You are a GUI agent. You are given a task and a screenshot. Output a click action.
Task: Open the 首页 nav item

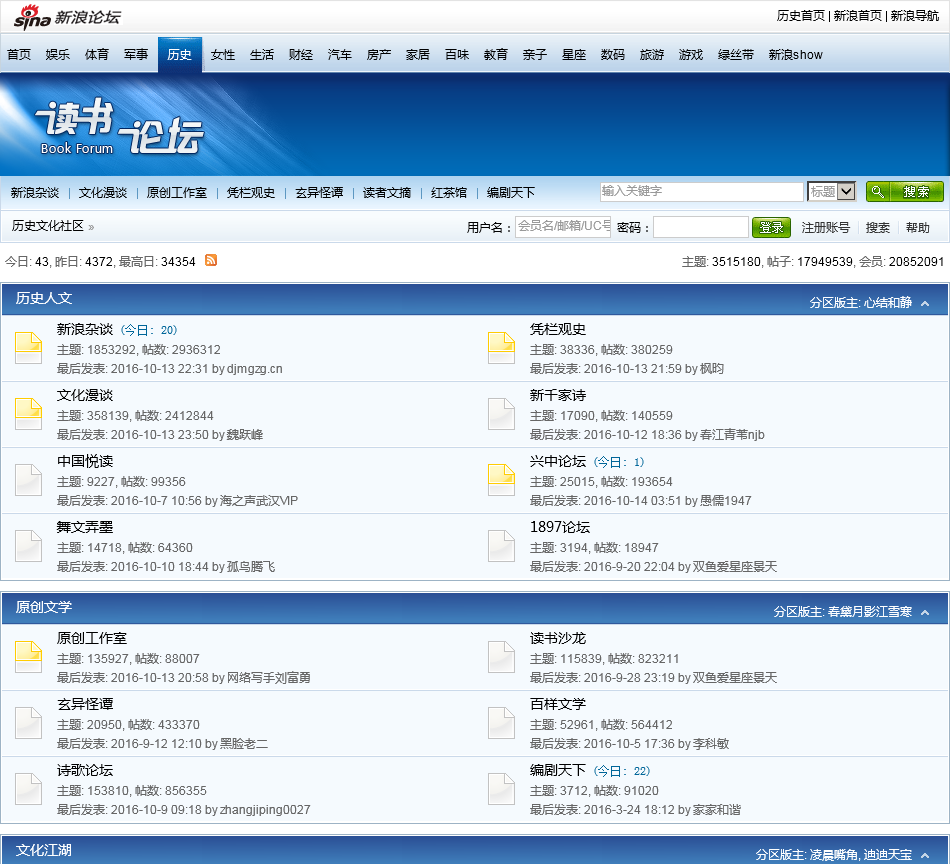pyautogui.click(x=19, y=55)
